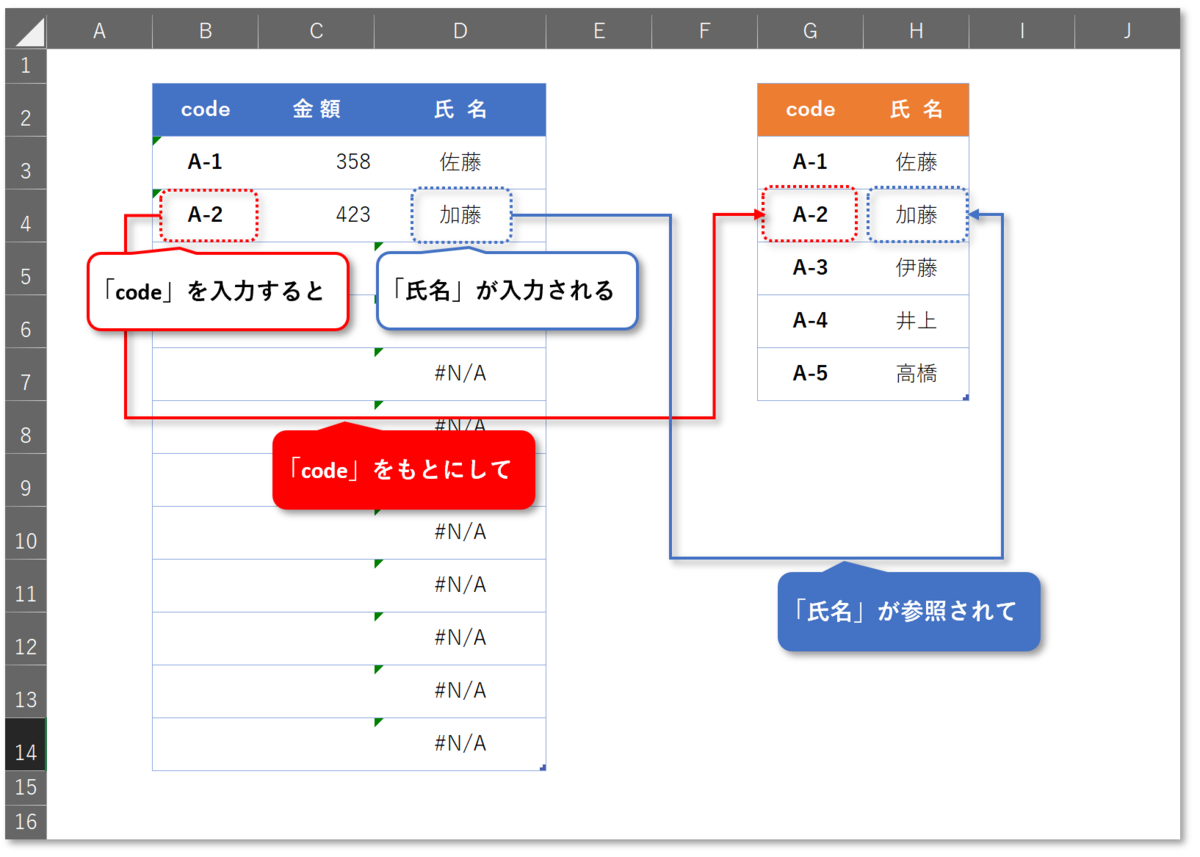The image size is (1200, 857).
Task: Select the #N/A cell in row 14
Action: pos(460,745)
